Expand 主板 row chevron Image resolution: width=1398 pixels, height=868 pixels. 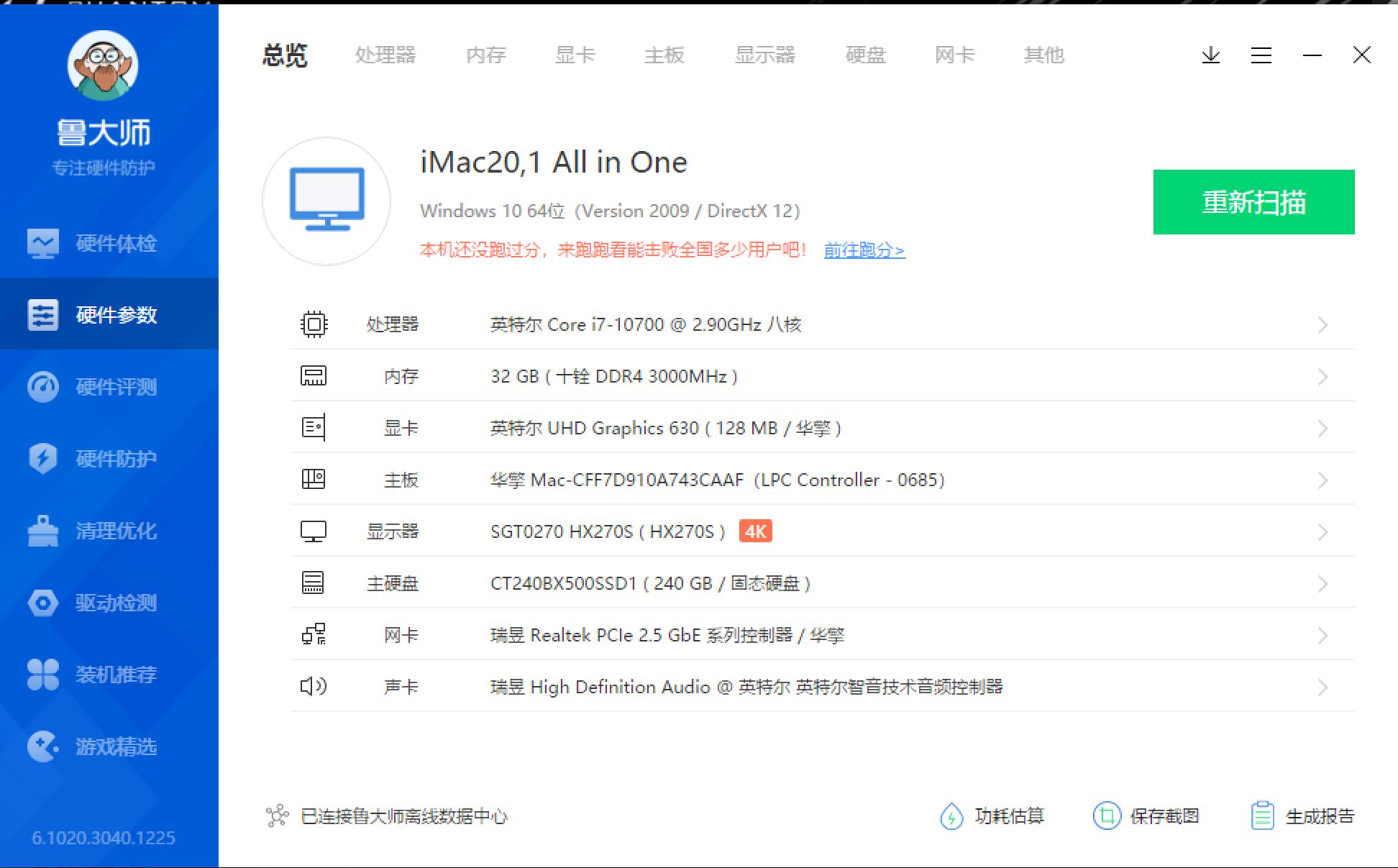tap(1322, 480)
